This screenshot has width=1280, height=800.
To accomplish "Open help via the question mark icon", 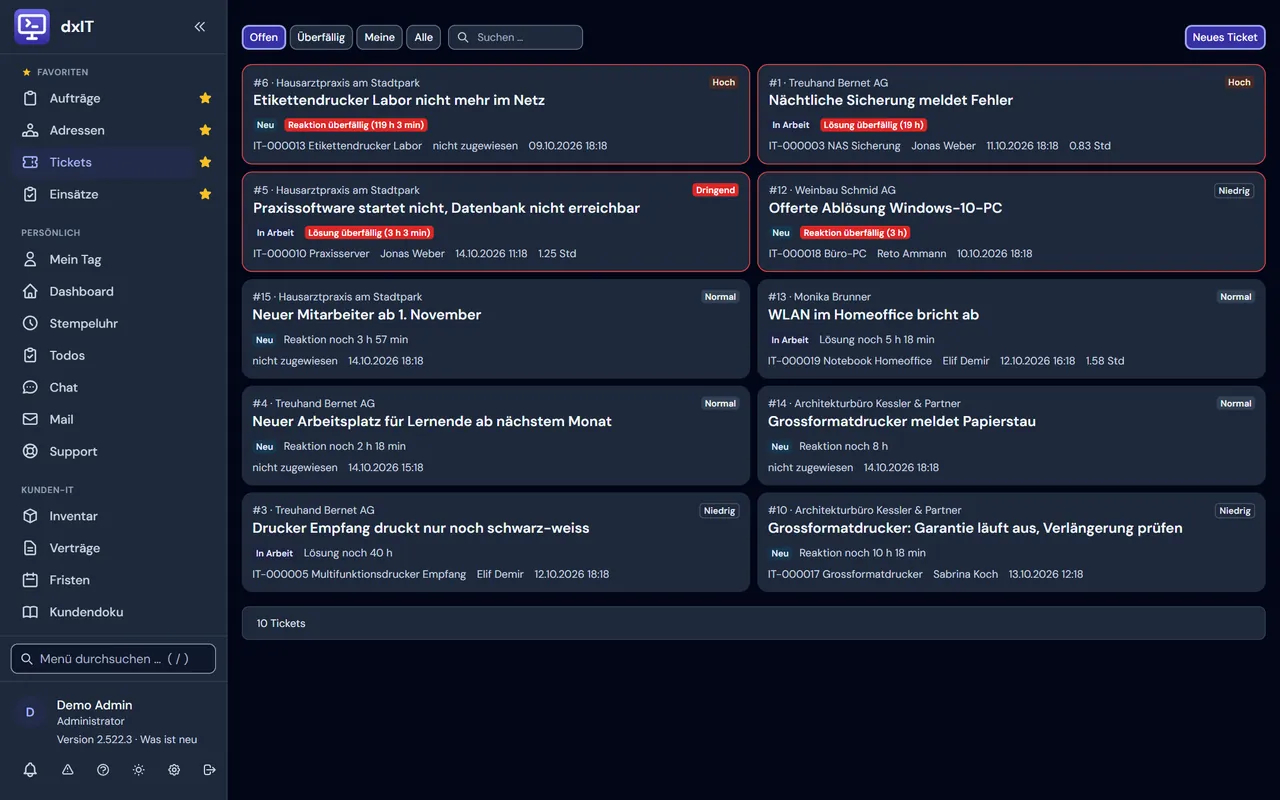I will pyautogui.click(x=103, y=770).
